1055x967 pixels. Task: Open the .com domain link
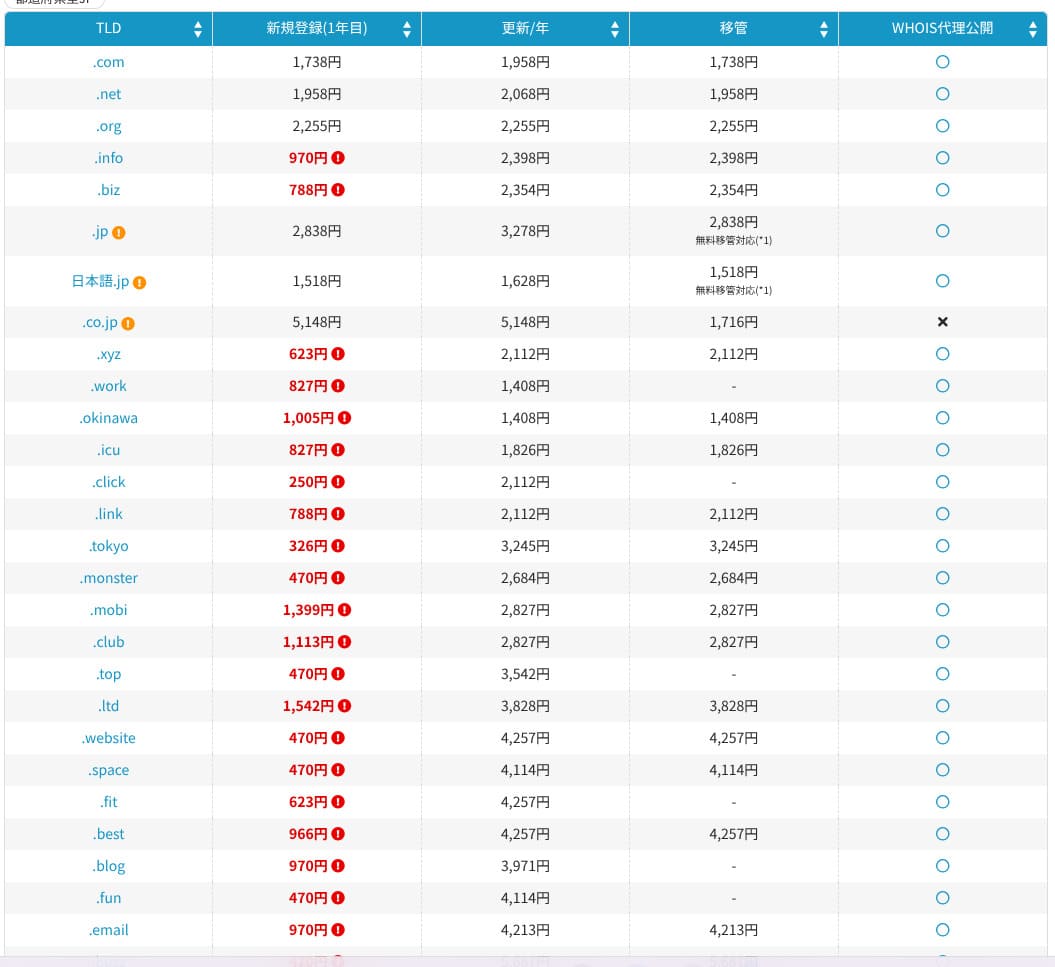click(109, 62)
